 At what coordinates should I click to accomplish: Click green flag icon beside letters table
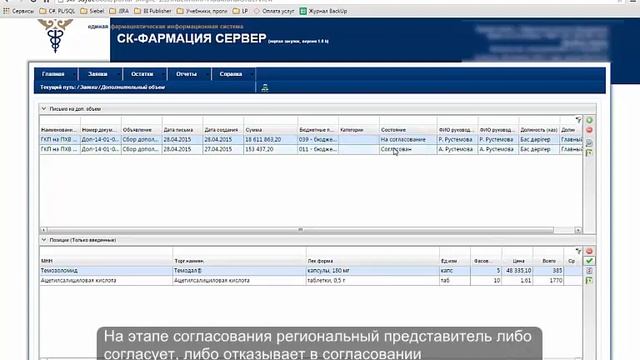(589, 153)
